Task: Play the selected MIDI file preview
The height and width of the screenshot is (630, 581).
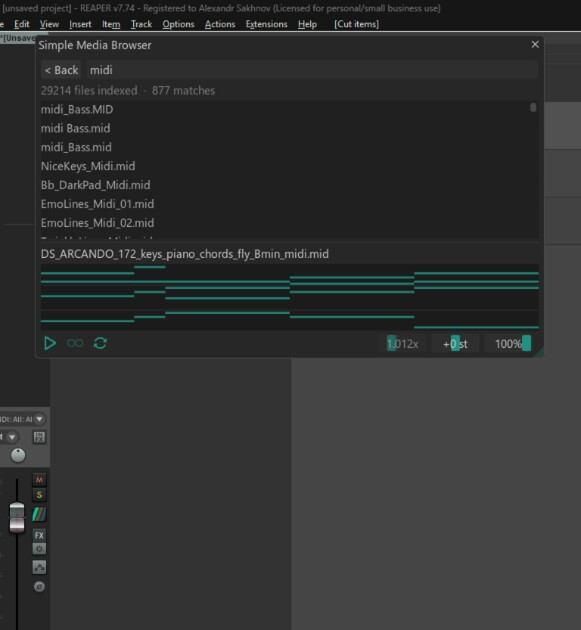Action: coord(50,344)
